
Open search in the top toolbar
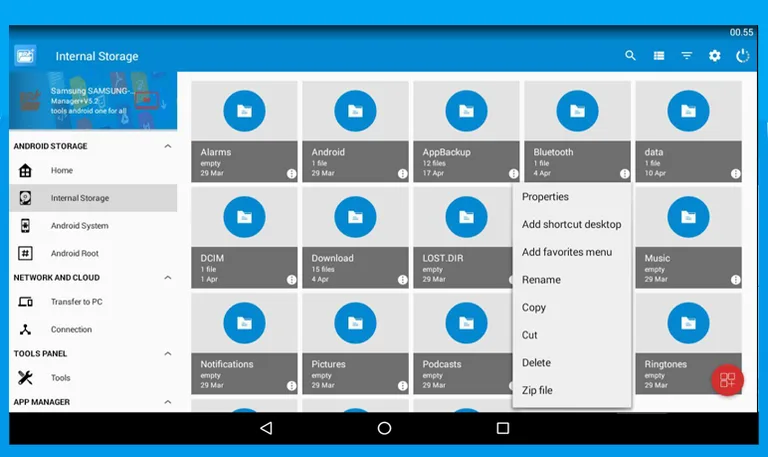pyautogui.click(x=630, y=56)
